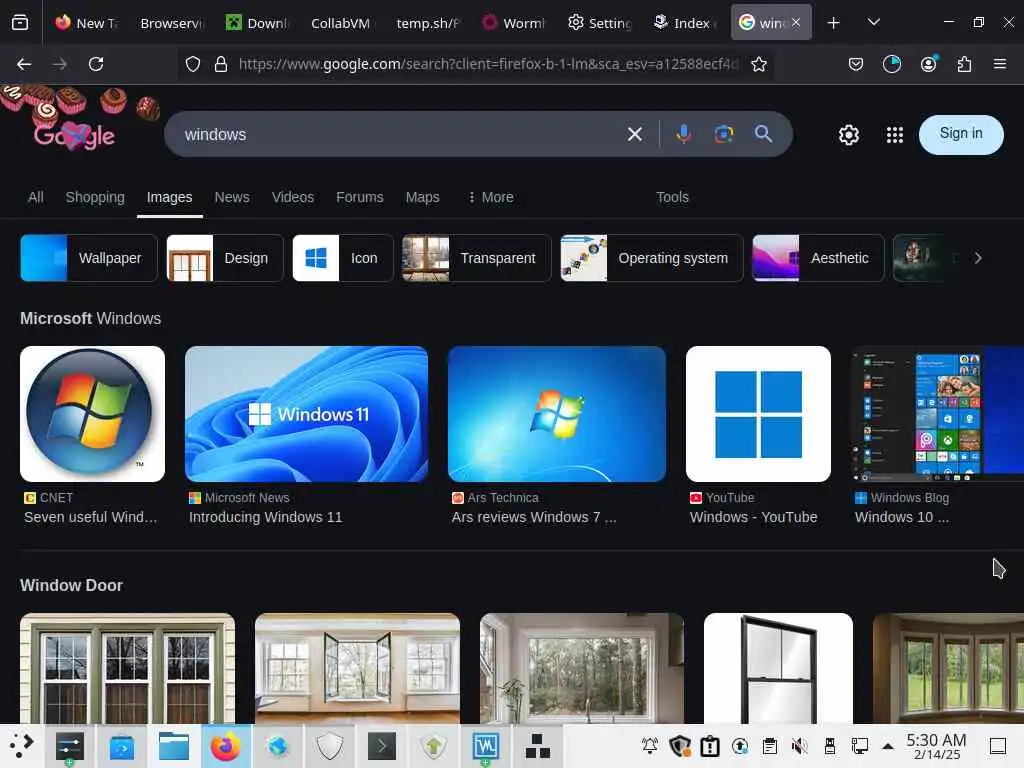Viewport: 1024px width, 768px height.
Task: Open clipboard tray icon
Action: pyautogui.click(x=770, y=746)
